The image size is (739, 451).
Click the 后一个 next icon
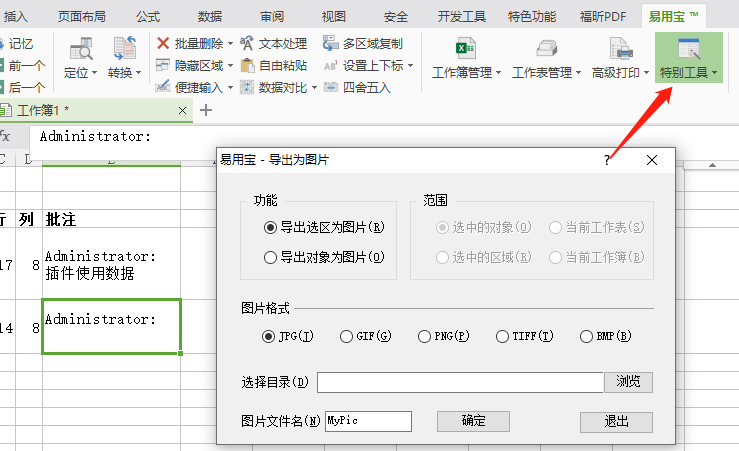tap(2, 87)
